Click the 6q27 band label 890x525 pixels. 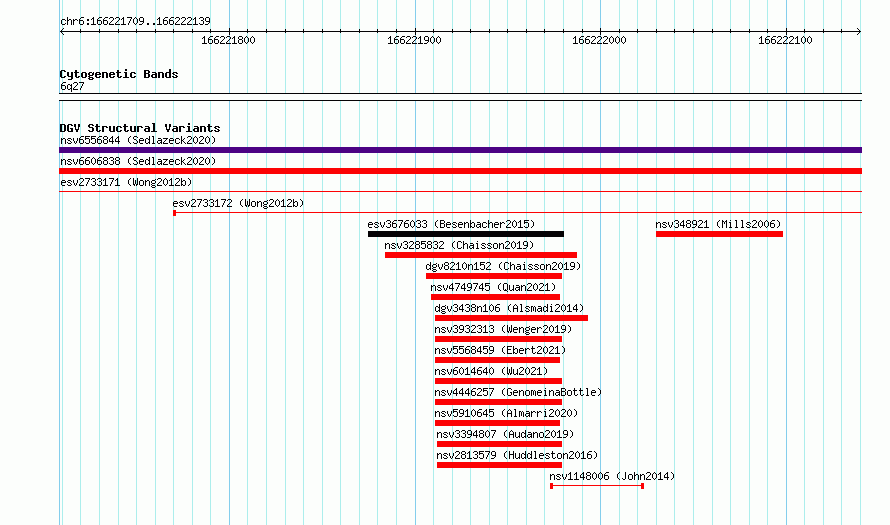click(72, 86)
